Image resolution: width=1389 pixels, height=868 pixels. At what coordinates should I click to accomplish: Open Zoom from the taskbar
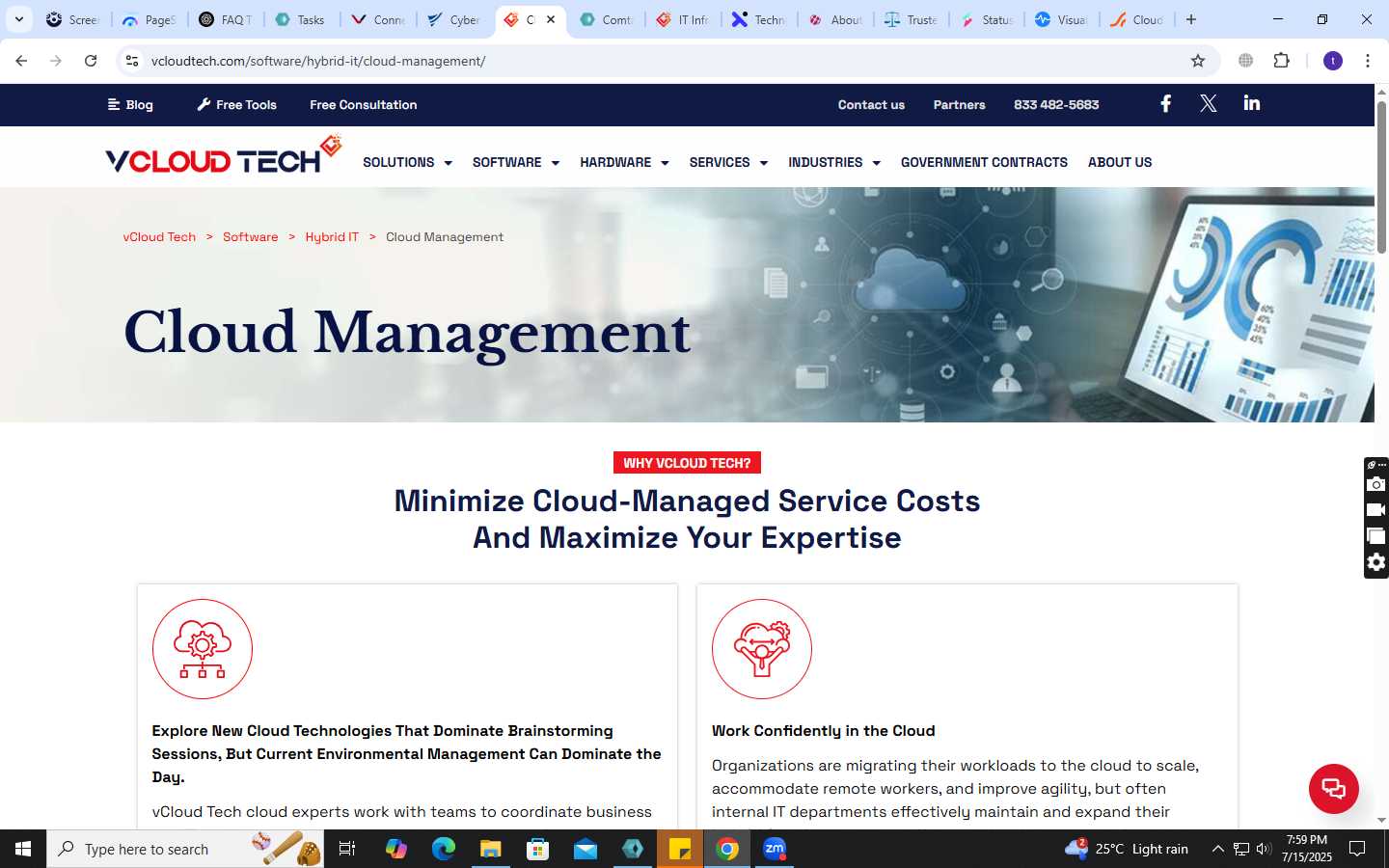coord(775,849)
